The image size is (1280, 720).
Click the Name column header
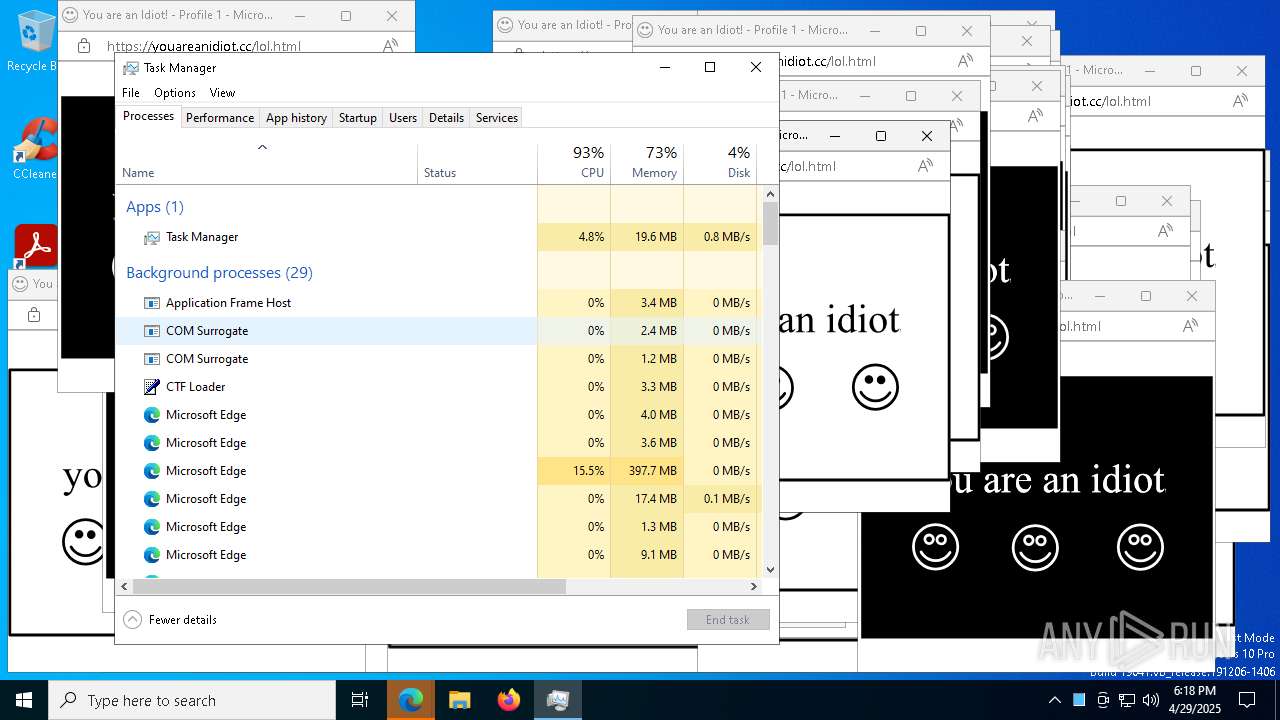(266, 163)
